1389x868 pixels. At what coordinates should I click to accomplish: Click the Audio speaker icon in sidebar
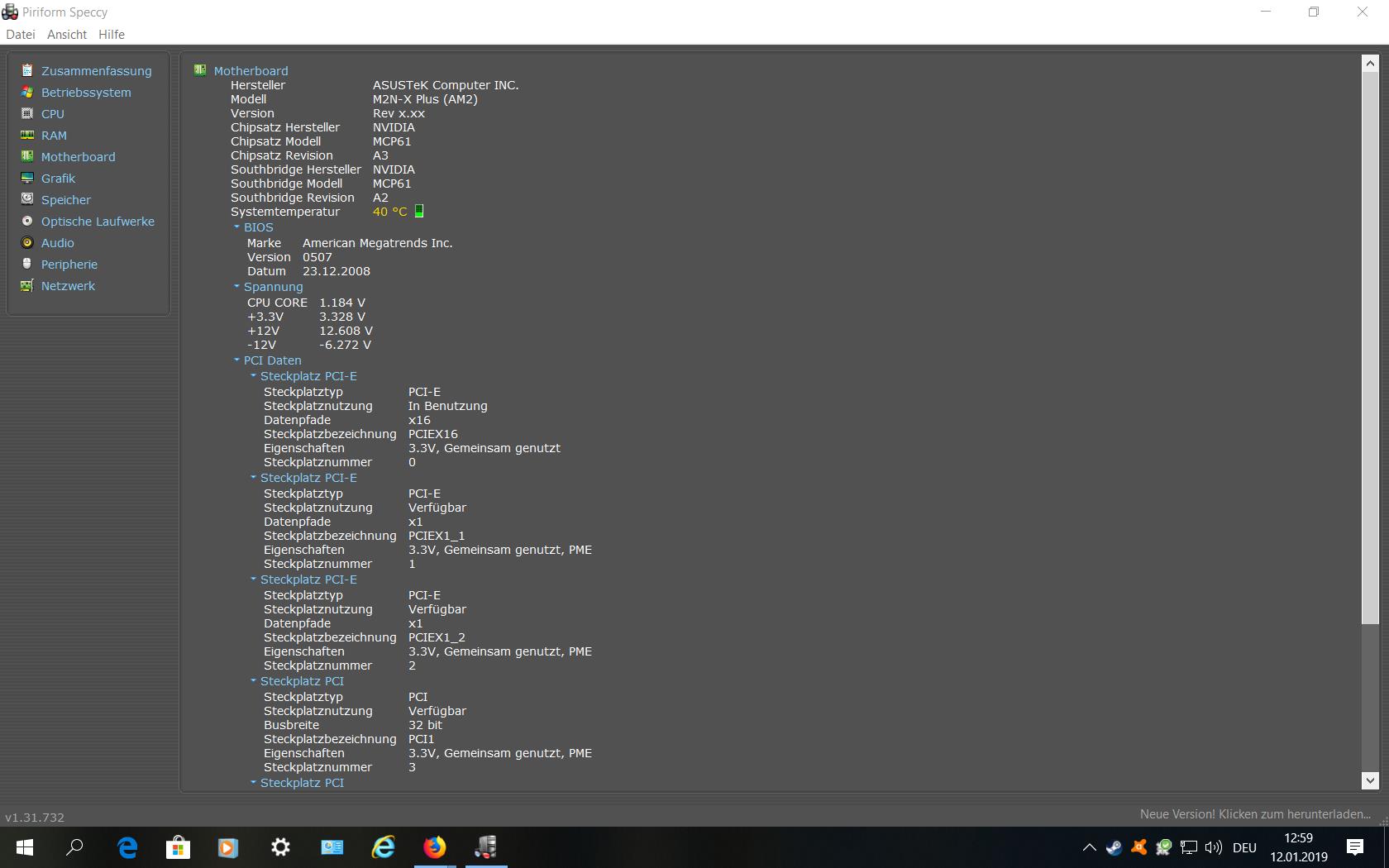click(27, 242)
